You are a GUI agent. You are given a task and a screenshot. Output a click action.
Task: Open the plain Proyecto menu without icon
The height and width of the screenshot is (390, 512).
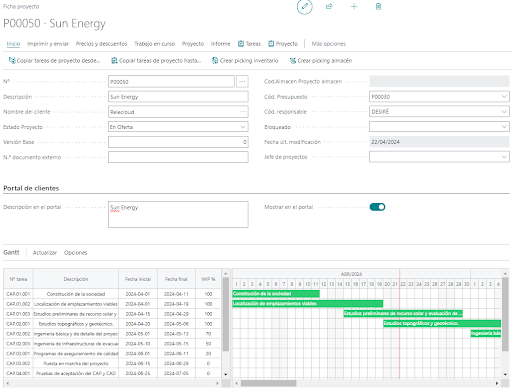(193, 44)
